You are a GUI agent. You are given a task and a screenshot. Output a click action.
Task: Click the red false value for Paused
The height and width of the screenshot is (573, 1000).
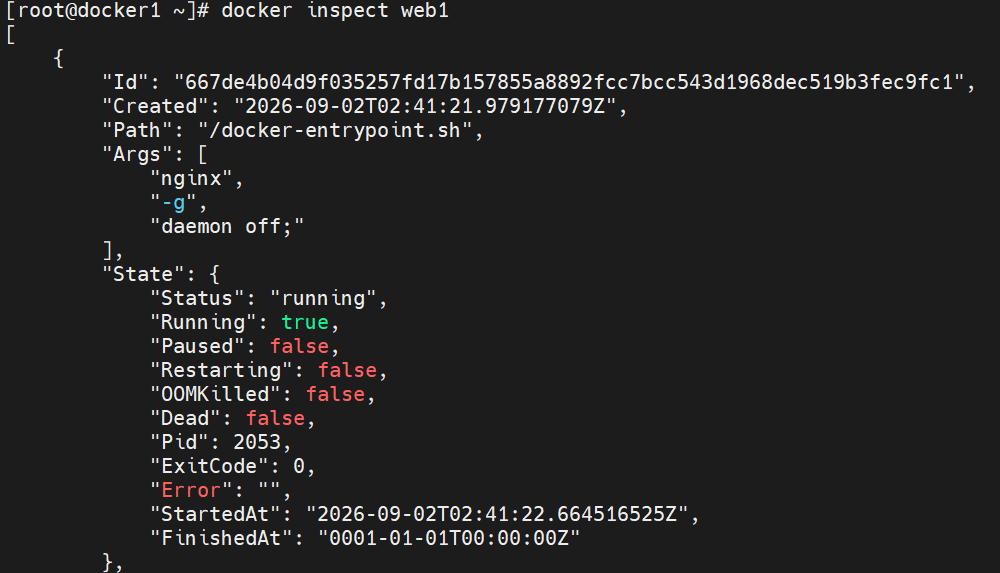(299, 346)
